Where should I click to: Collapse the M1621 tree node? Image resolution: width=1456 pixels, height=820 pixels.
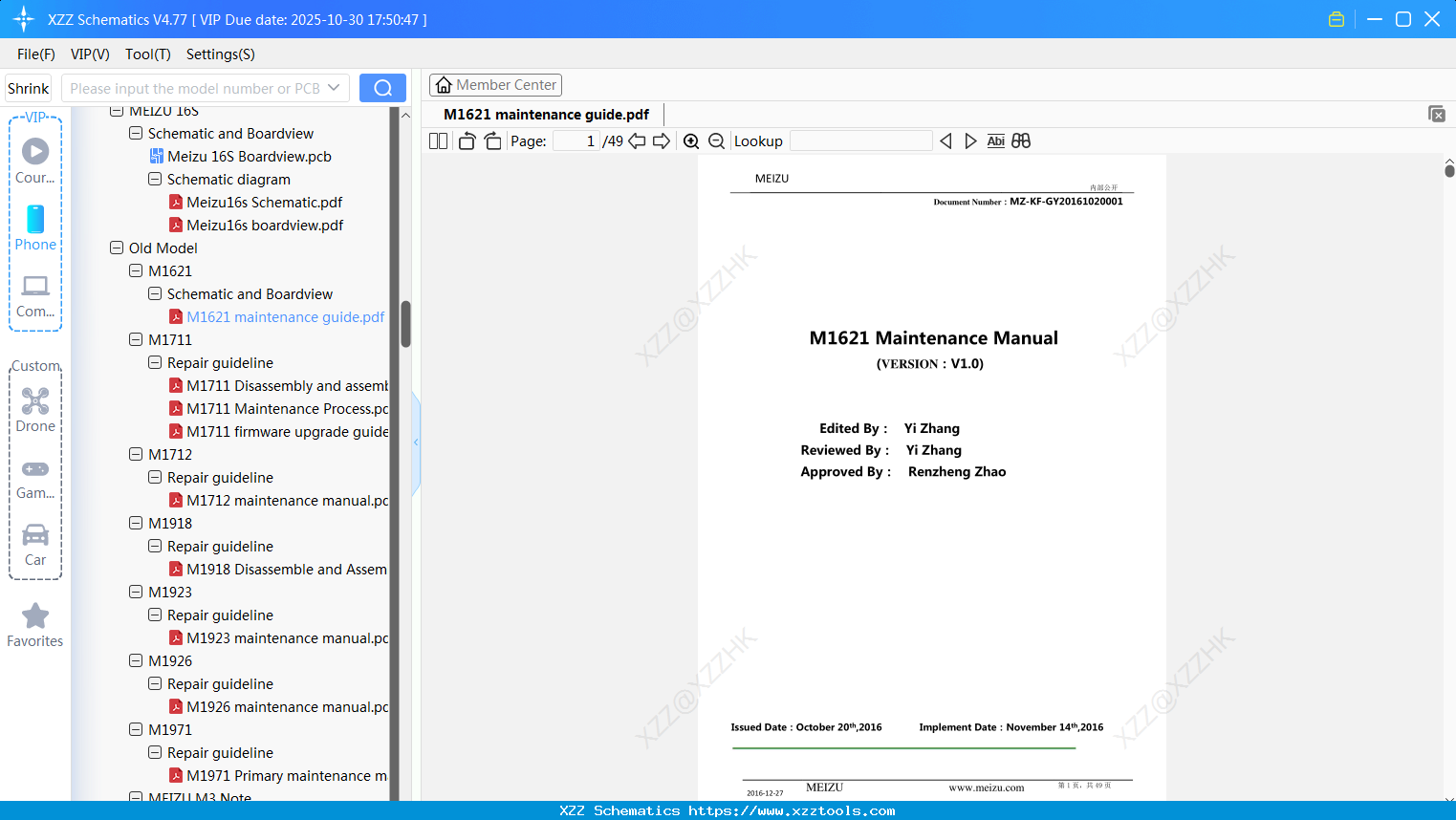(136, 270)
